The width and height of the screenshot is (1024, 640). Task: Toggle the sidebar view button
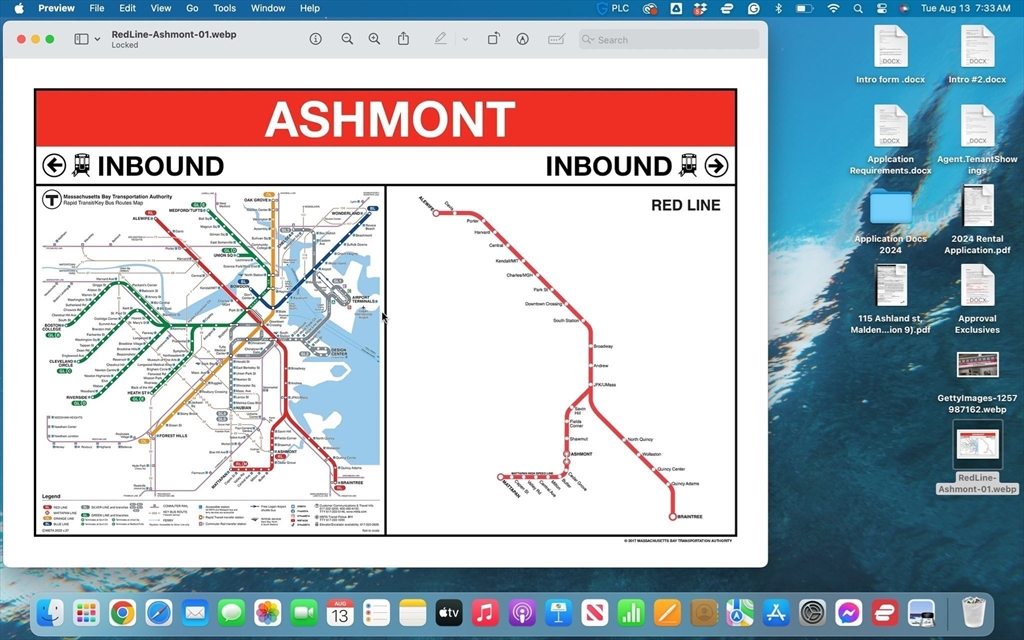point(81,39)
